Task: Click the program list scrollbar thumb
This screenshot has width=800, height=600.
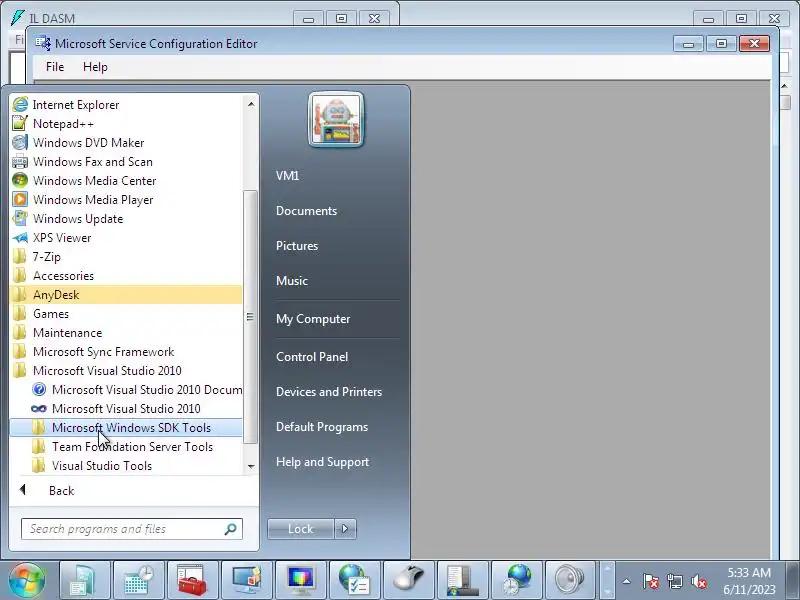Action: point(251,317)
